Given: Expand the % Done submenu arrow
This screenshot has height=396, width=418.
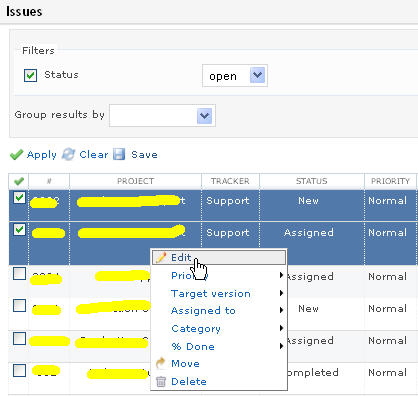Looking at the screenshot, I should tap(281, 346).
